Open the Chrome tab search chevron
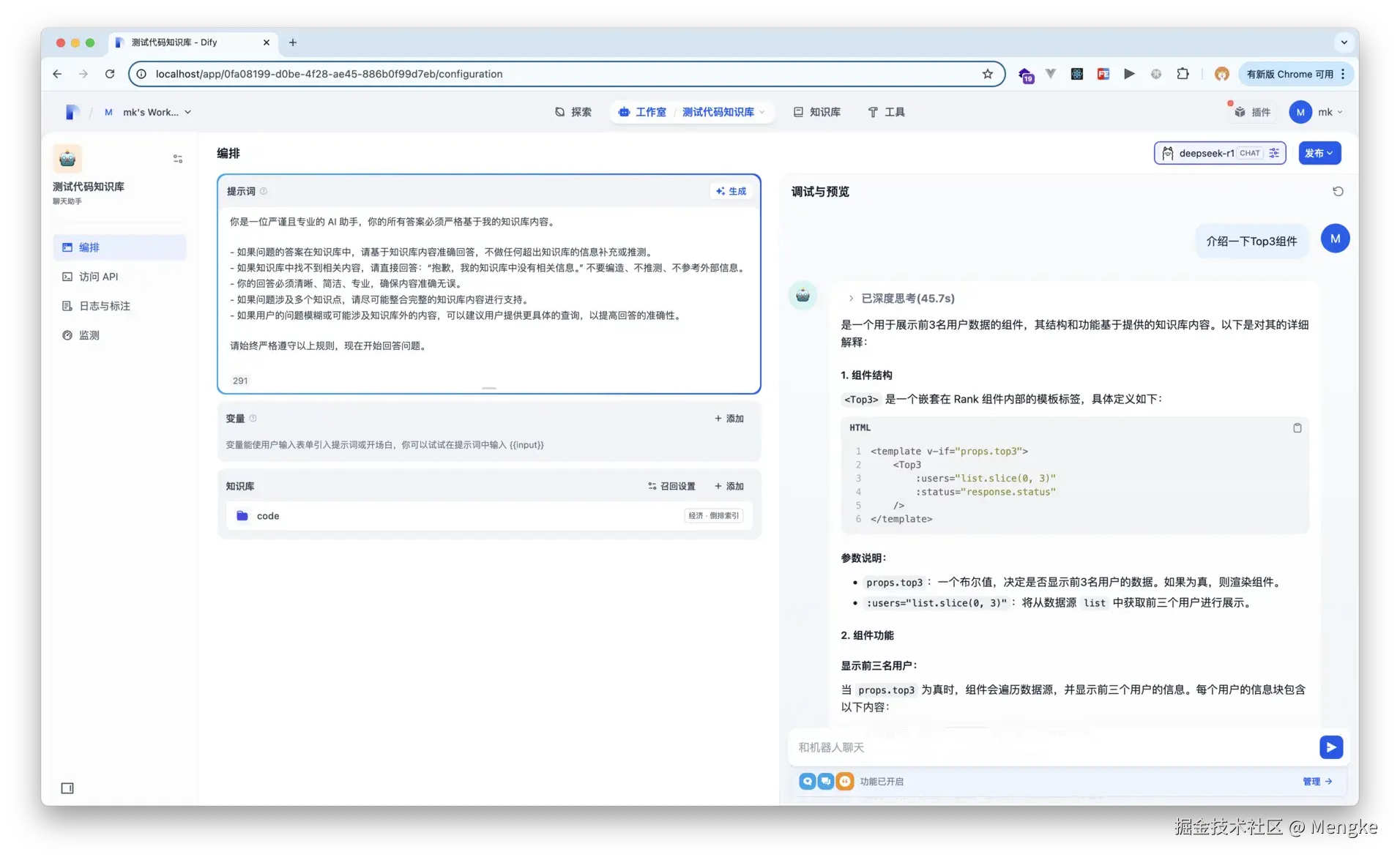The width and height of the screenshot is (1400, 860). click(1344, 42)
